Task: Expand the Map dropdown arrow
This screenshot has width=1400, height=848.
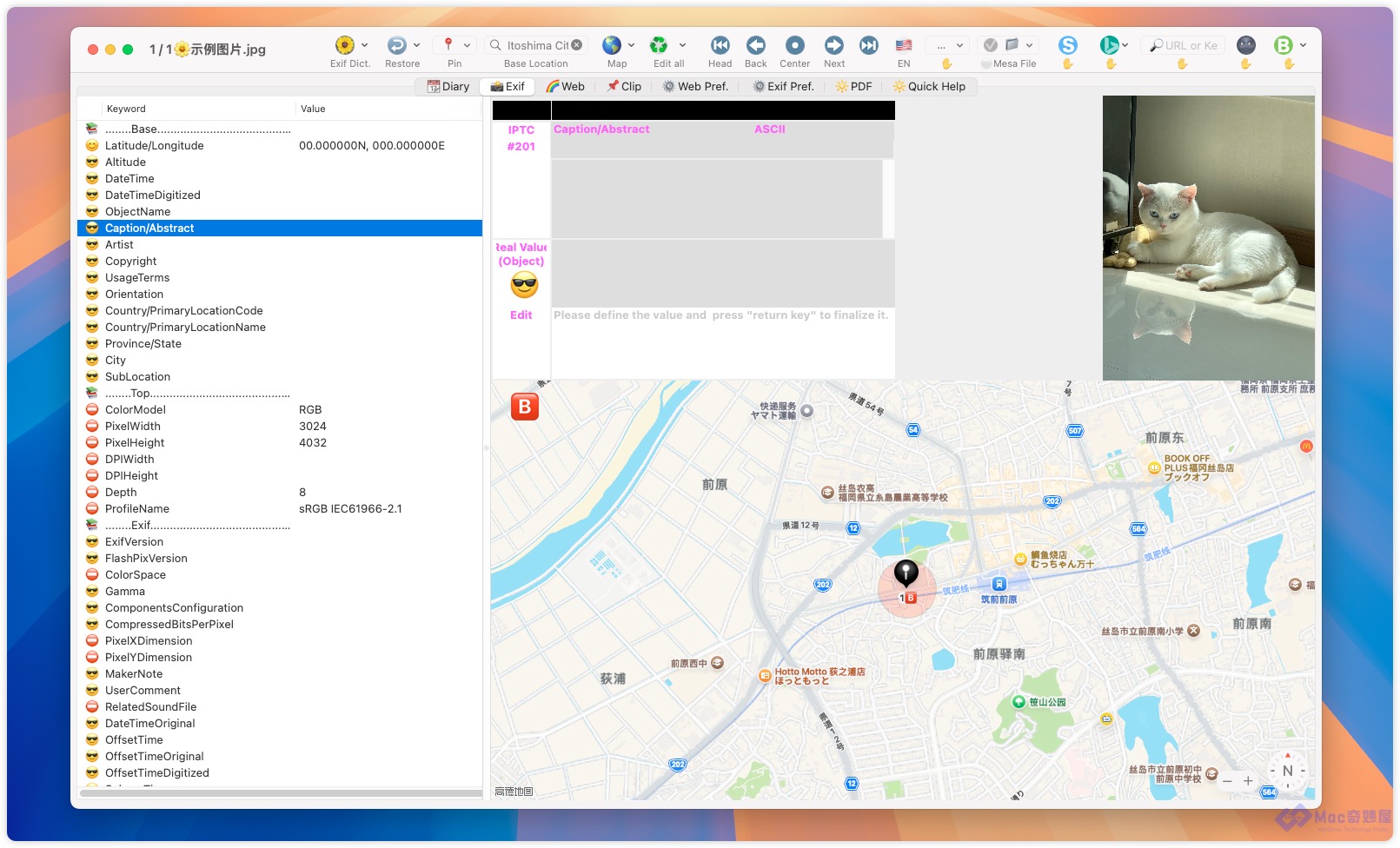Action: point(632,45)
